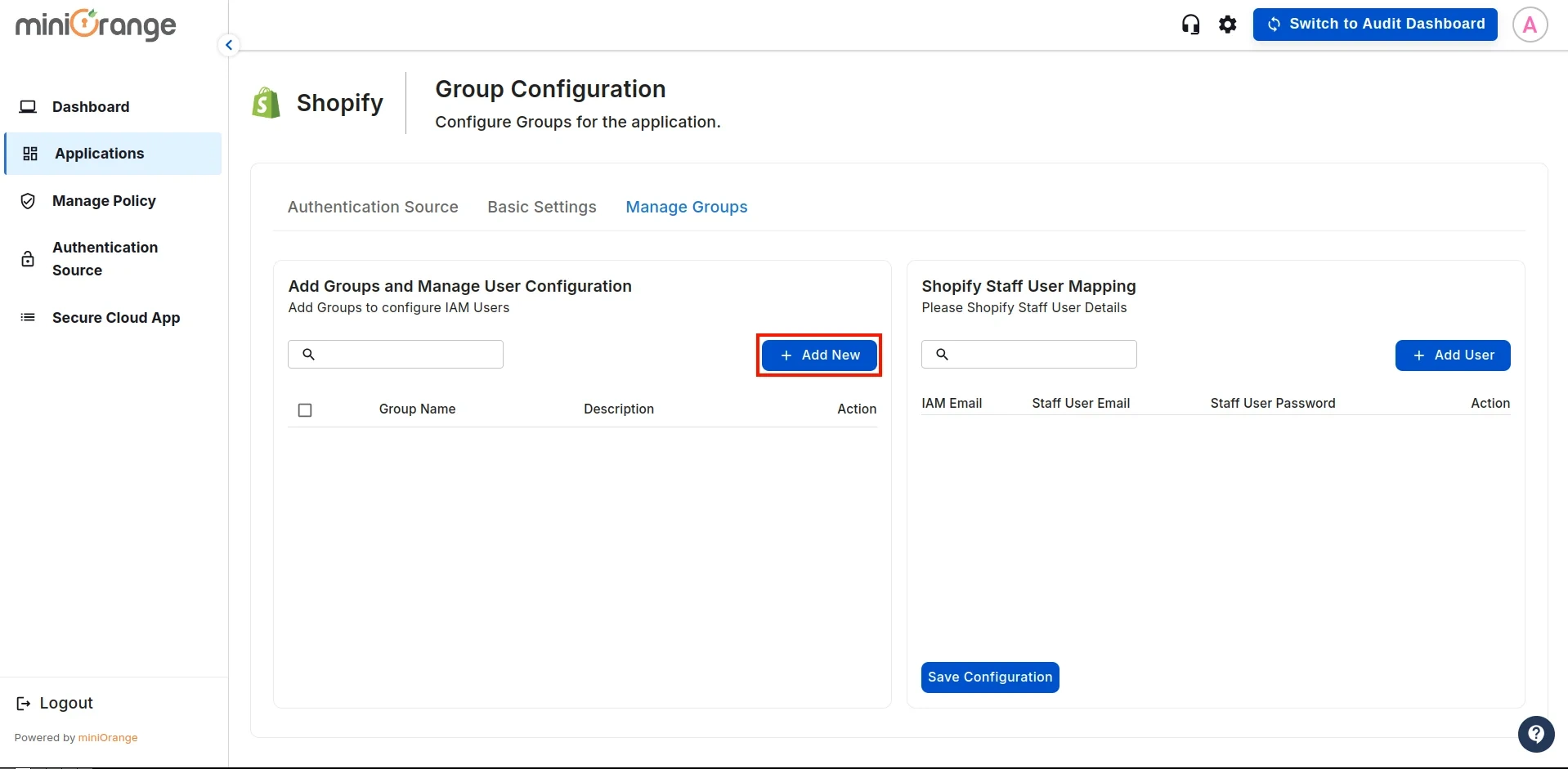Screen dimensions: 1568x769
Task: Click Add New to create a group
Action: (x=818, y=355)
